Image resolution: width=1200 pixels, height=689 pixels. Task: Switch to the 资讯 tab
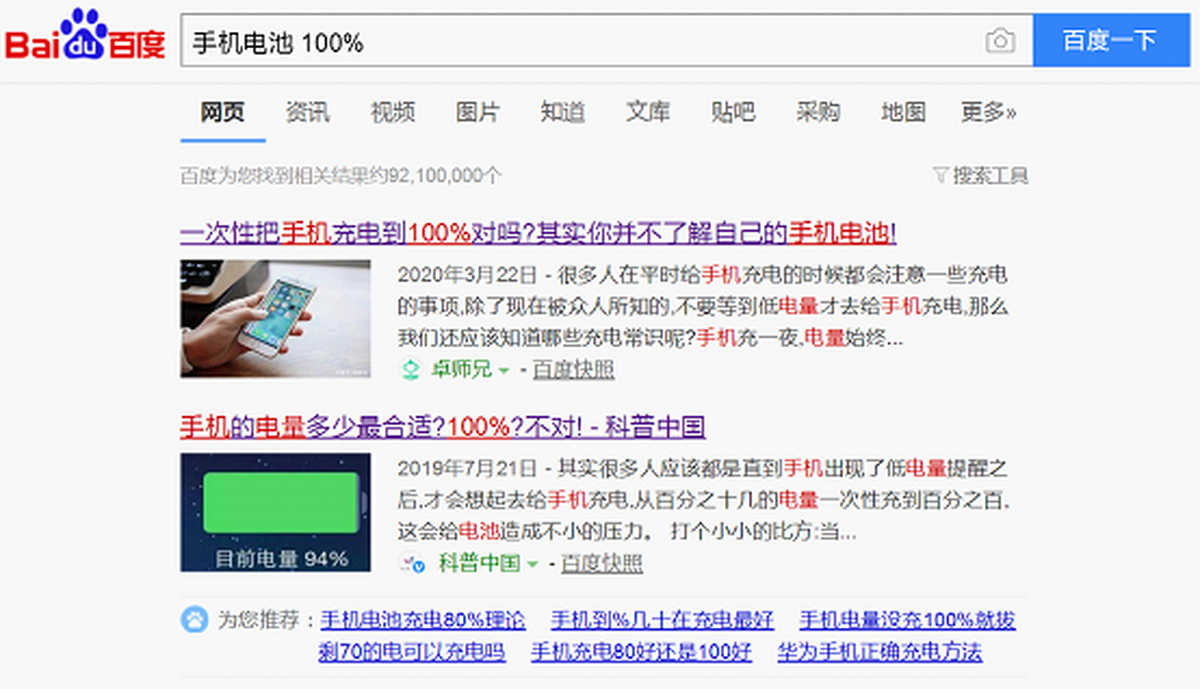(x=307, y=113)
